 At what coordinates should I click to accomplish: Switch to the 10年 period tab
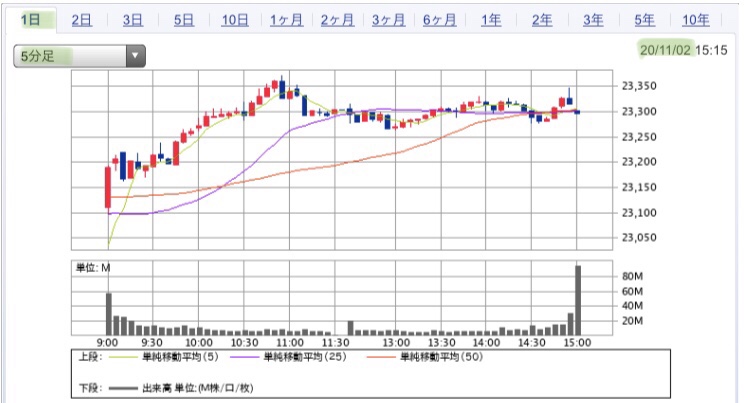point(696,20)
